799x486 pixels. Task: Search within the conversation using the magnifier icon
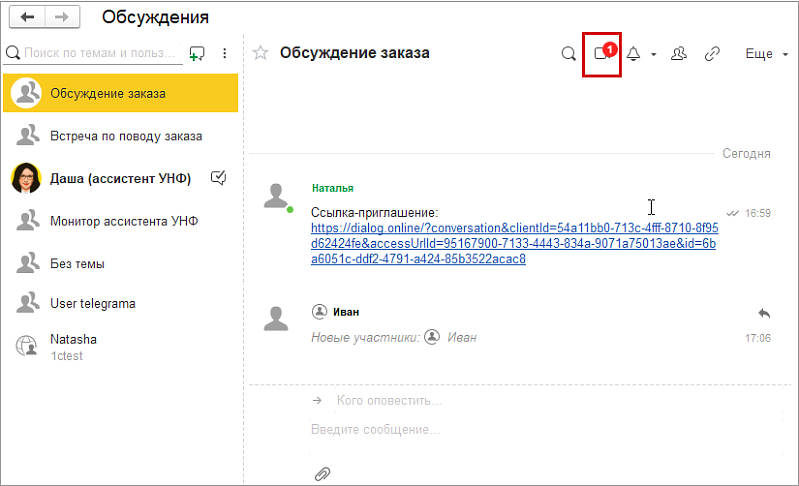(569, 53)
